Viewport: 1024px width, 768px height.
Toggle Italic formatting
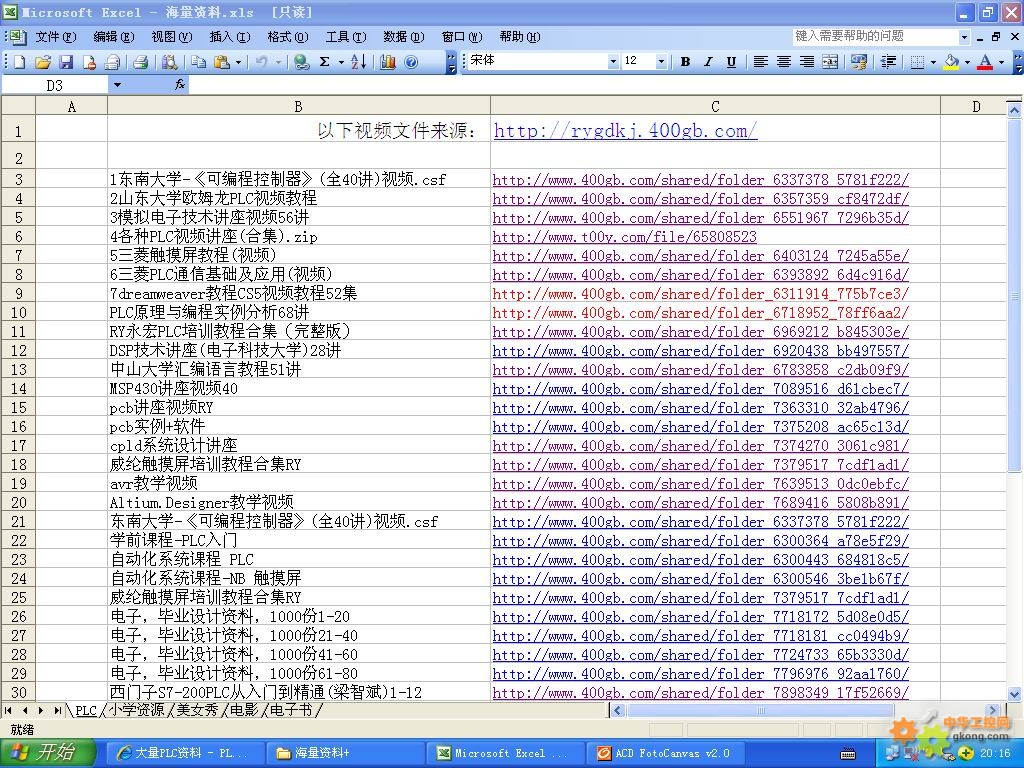(708, 62)
